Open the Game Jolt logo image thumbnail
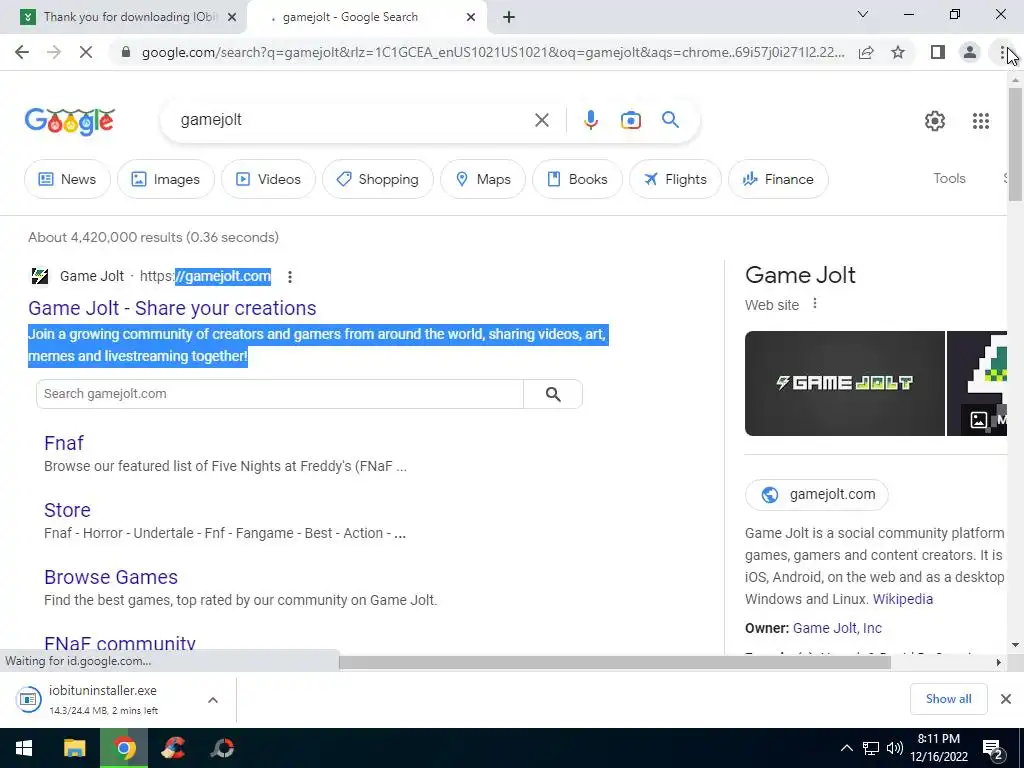This screenshot has width=1024, height=768. [x=844, y=383]
